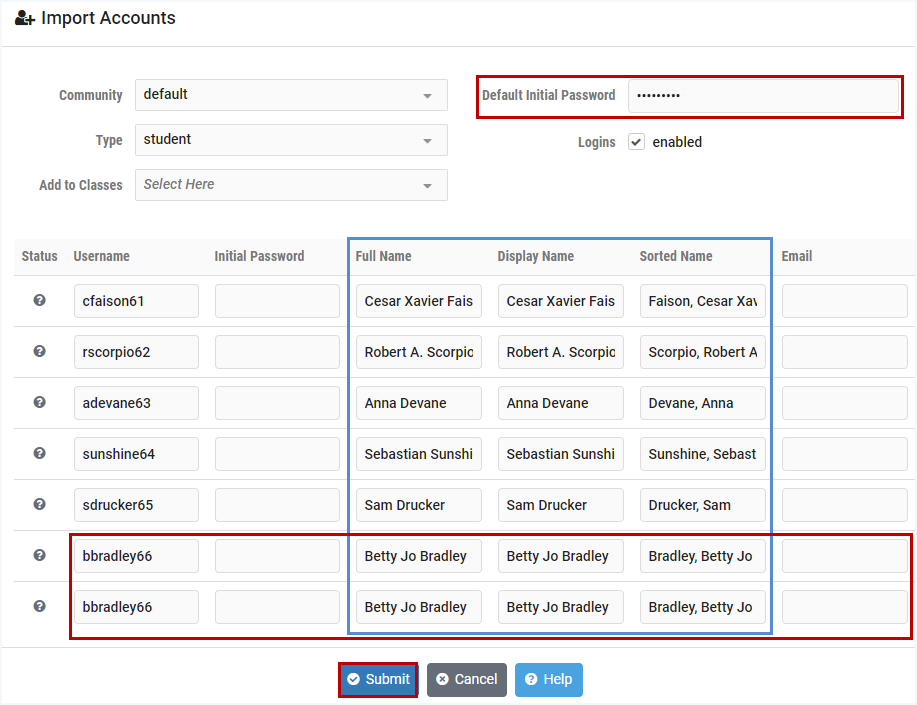Click the status icon for sunshine64 row

[x=40, y=453]
